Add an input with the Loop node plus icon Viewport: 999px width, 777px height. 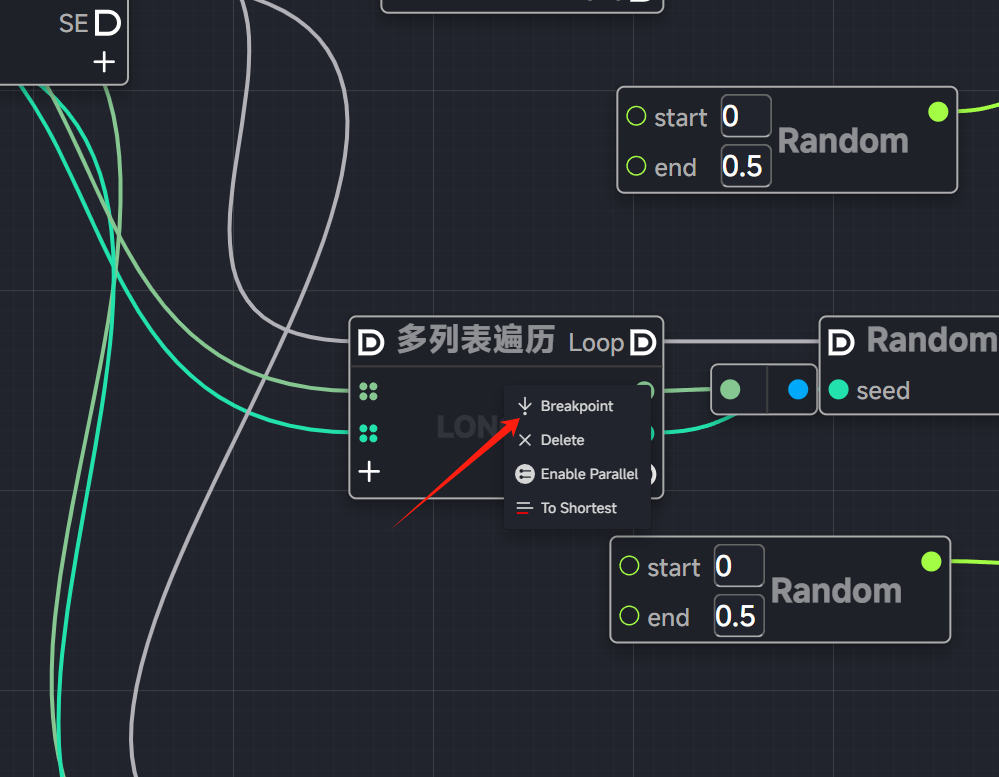[x=370, y=472]
